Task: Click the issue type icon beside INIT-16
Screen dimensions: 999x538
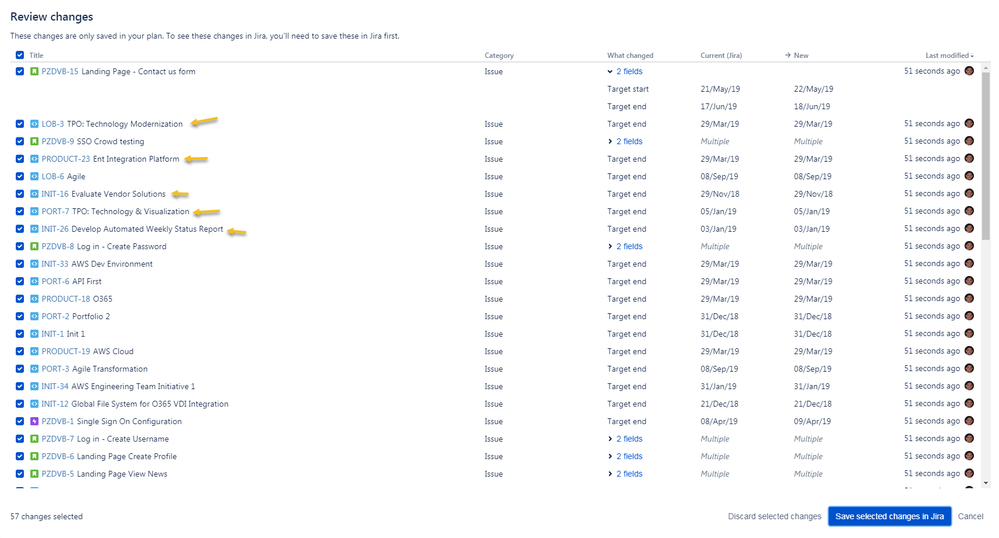Action: 34,194
